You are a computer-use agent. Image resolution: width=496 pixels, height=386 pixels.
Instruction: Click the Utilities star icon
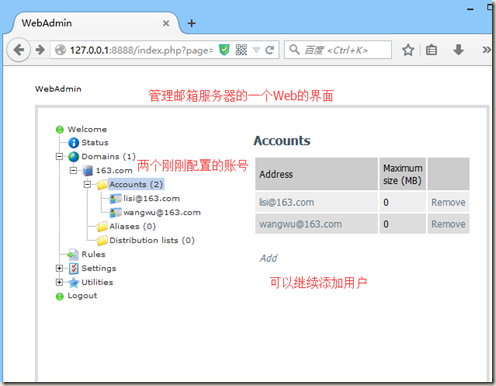73,282
